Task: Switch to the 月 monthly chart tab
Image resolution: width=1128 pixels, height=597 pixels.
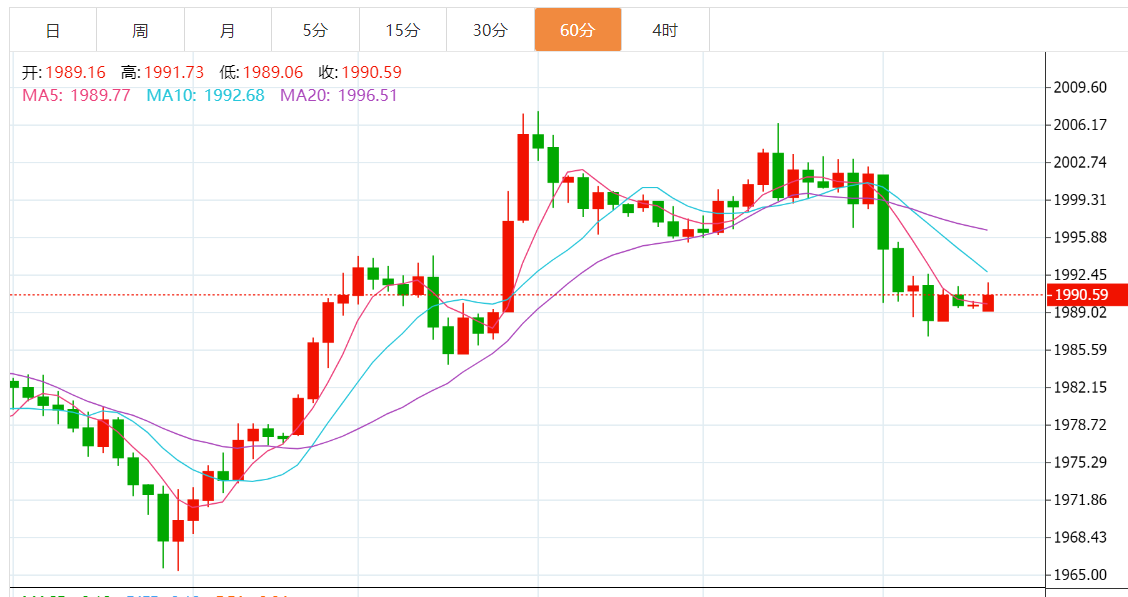Action: (227, 30)
